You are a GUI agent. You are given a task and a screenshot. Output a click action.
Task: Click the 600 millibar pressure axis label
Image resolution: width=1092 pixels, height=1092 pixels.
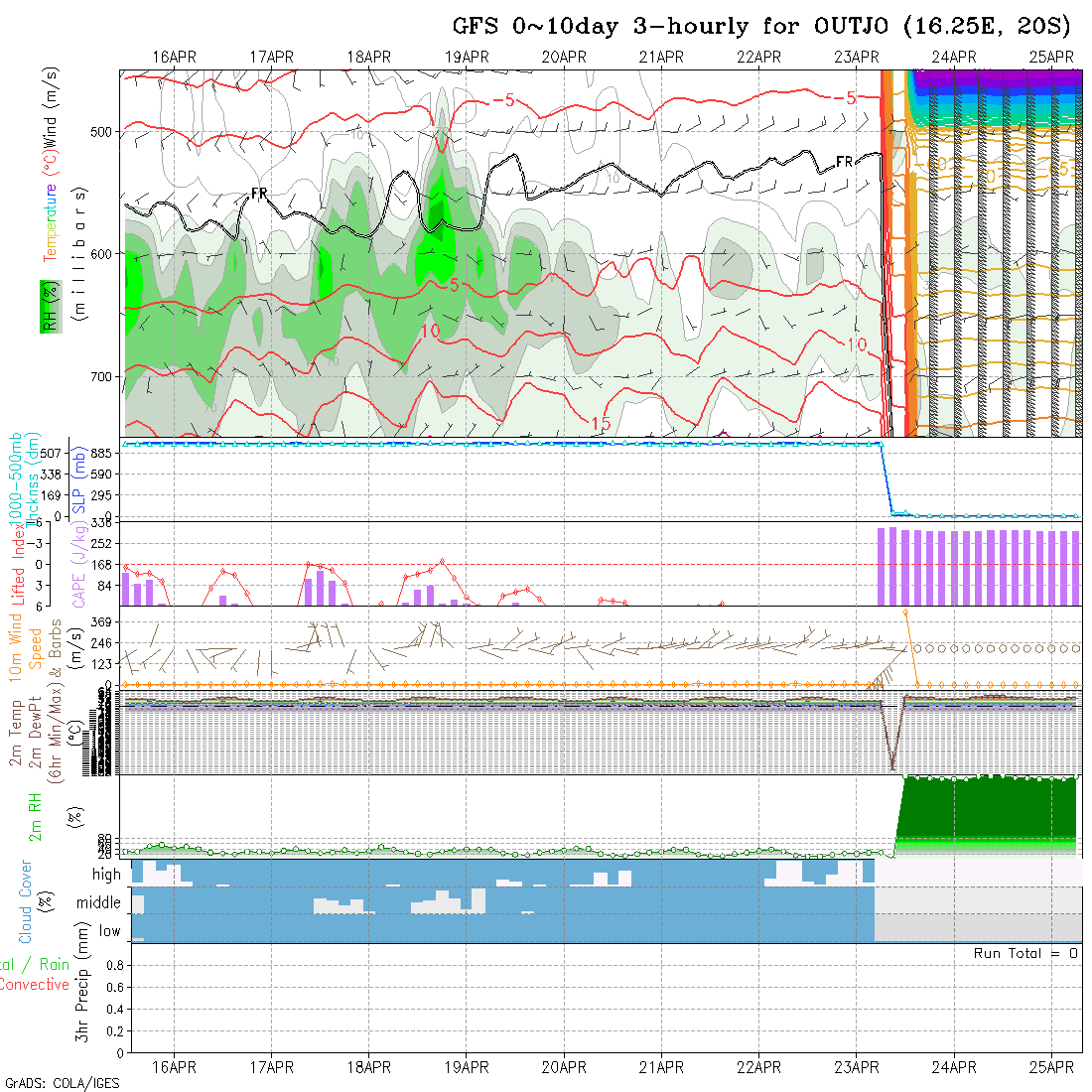(101, 254)
